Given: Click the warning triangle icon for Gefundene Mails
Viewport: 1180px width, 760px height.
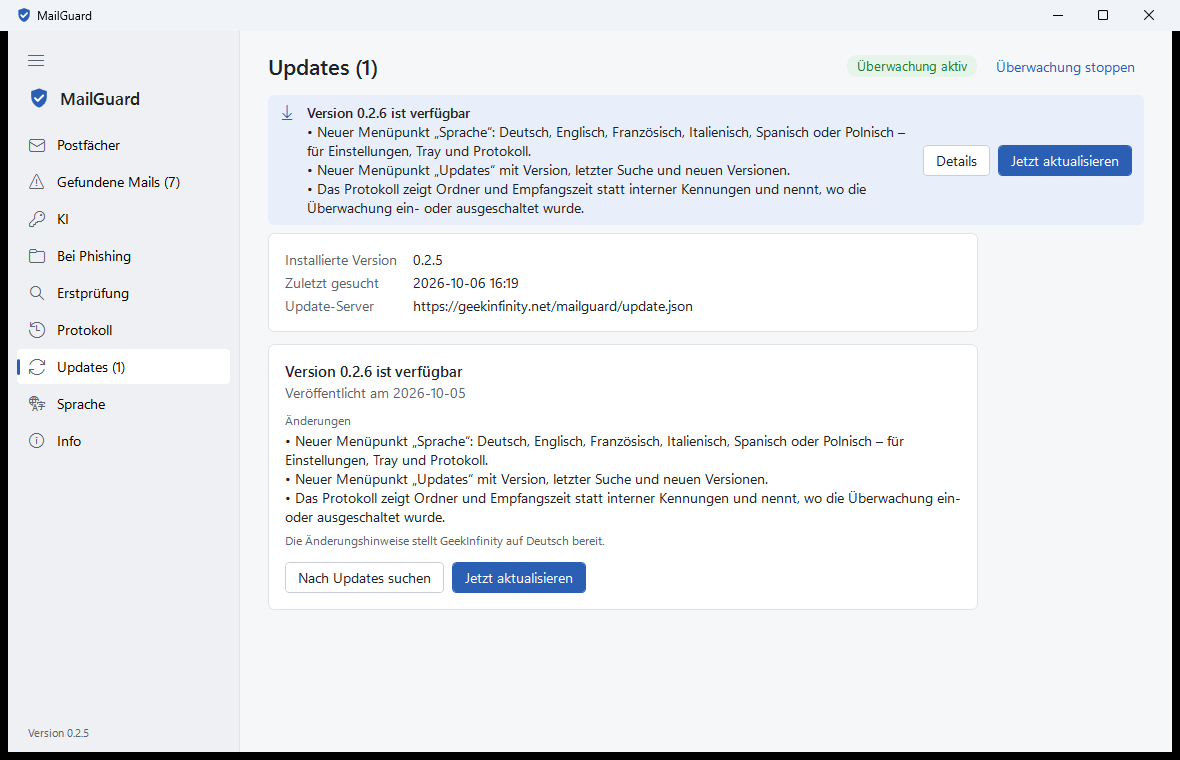Looking at the screenshot, I should point(37,182).
